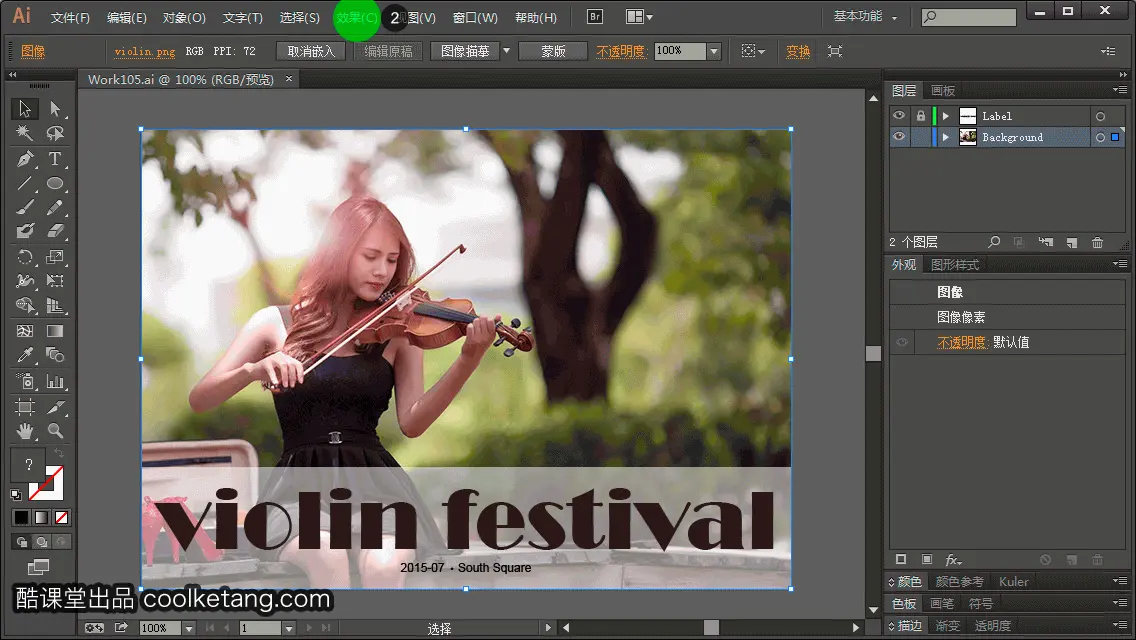Open the Image Trace presets dropdown
Viewport: 1136px width, 640px height.
click(x=506, y=51)
